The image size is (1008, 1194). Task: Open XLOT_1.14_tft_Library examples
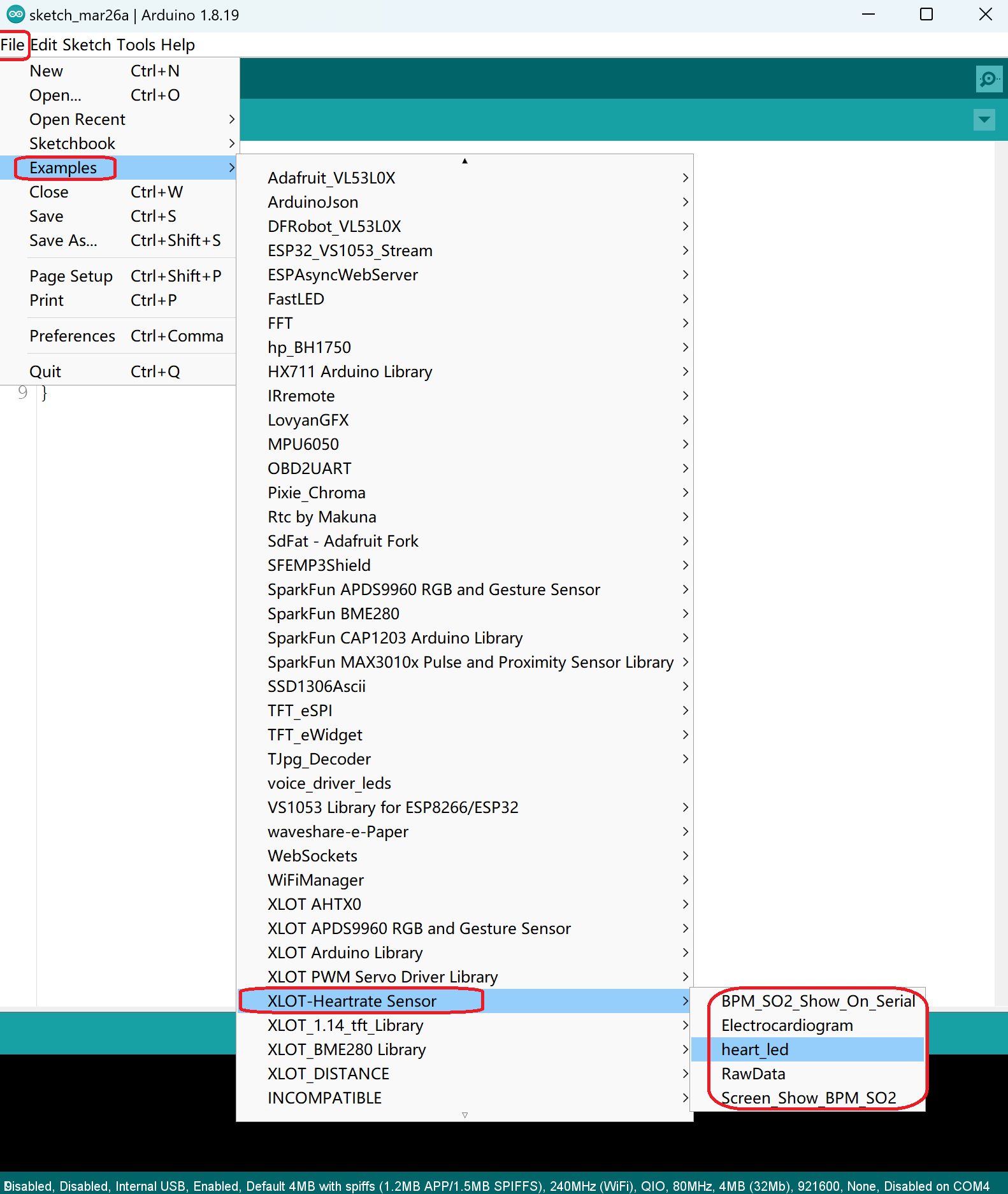(464, 1025)
